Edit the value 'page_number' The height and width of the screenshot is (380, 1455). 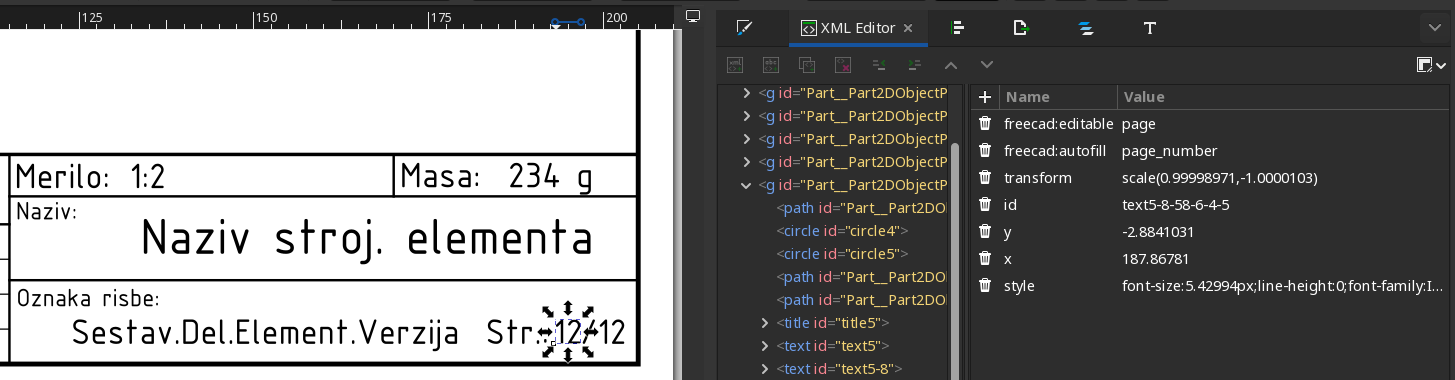pyautogui.click(x=1169, y=151)
